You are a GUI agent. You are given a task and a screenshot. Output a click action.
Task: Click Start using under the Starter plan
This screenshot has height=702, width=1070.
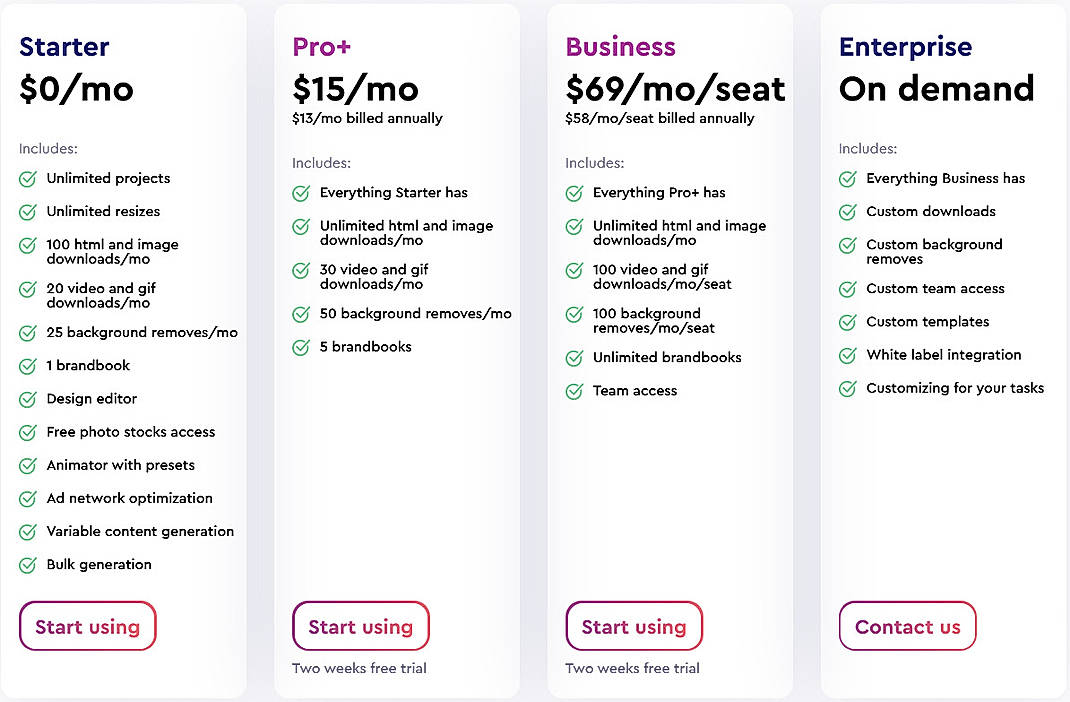coord(87,626)
